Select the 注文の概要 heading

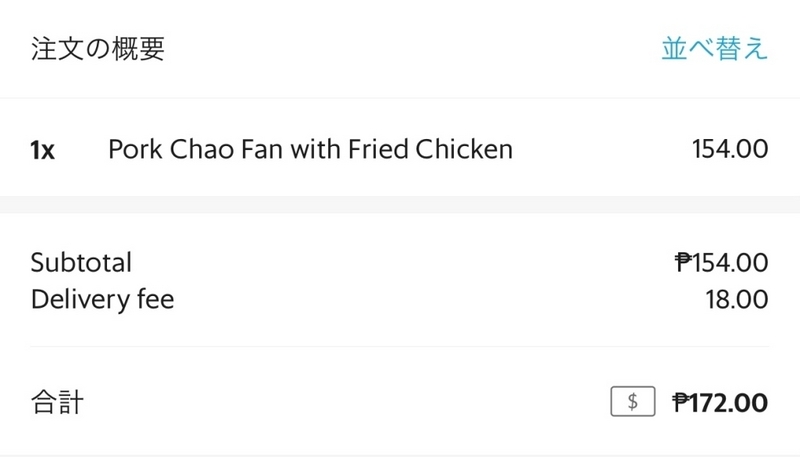(97, 49)
